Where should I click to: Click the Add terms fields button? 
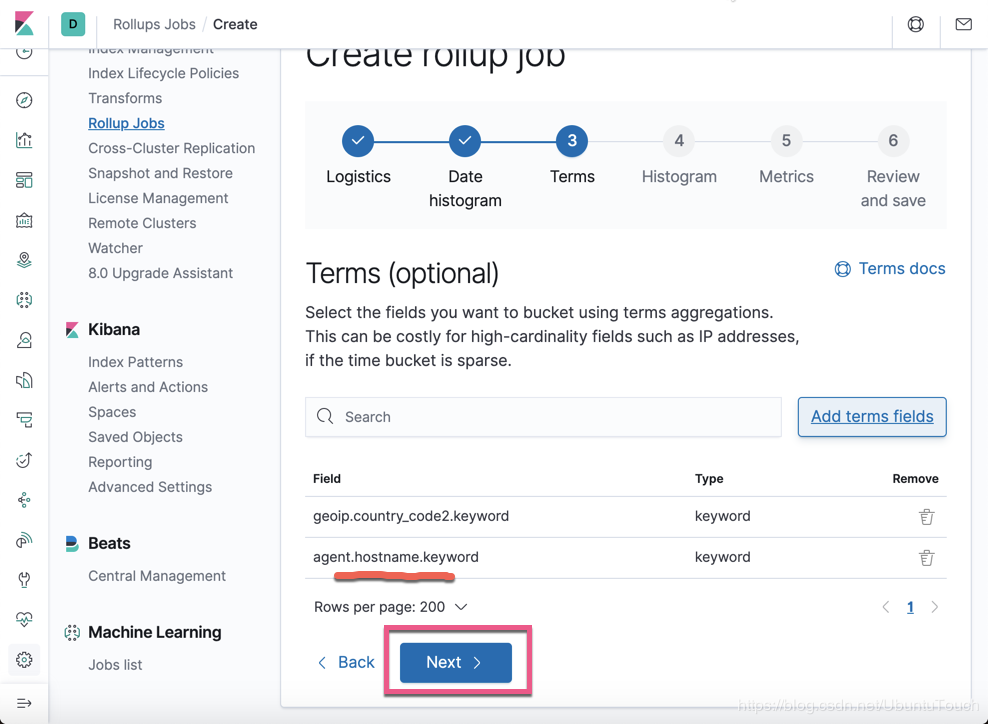tap(871, 417)
